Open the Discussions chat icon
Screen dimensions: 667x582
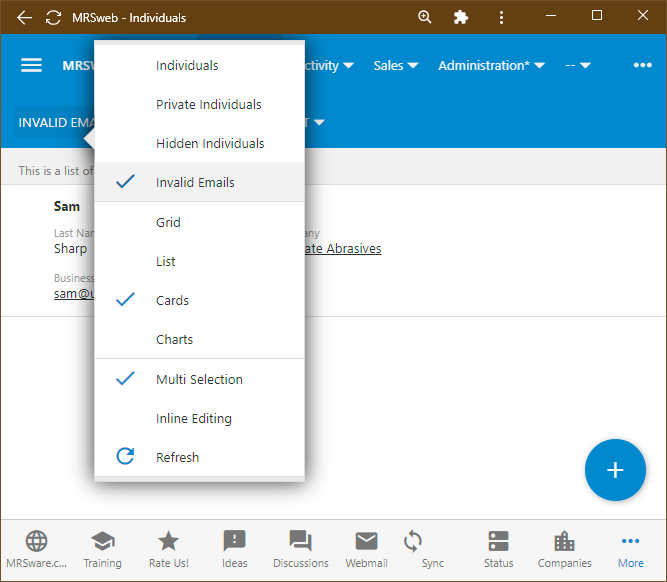click(x=301, y=541)
